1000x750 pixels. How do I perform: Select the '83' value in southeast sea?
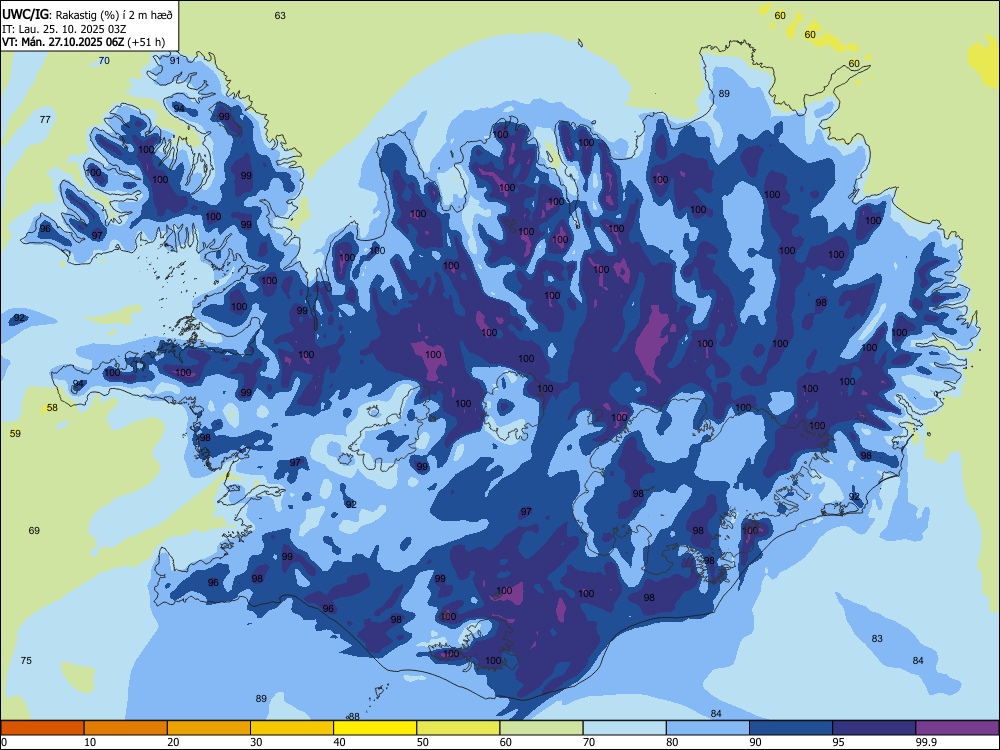point(877,638)
